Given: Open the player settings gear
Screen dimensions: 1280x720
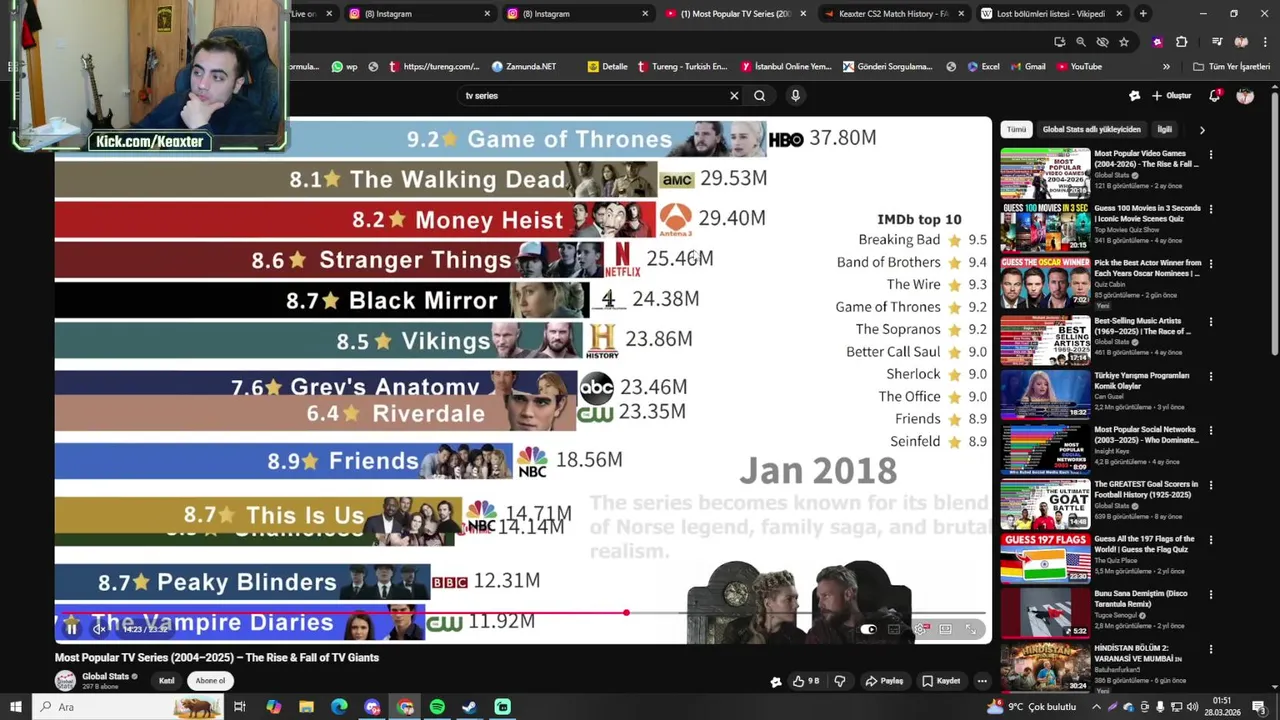Looking at the screenshot, I should (x=919, y=629).
